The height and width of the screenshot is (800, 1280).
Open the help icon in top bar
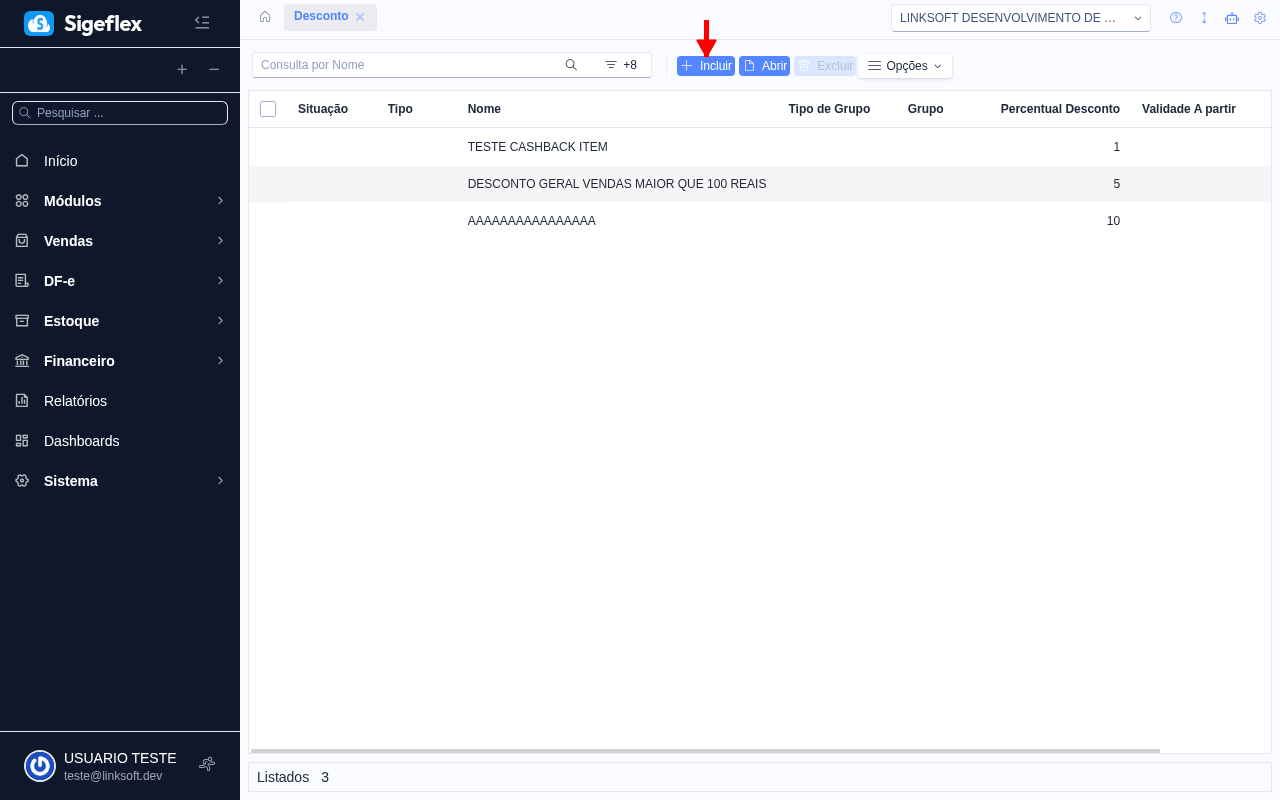(1175, 17)
